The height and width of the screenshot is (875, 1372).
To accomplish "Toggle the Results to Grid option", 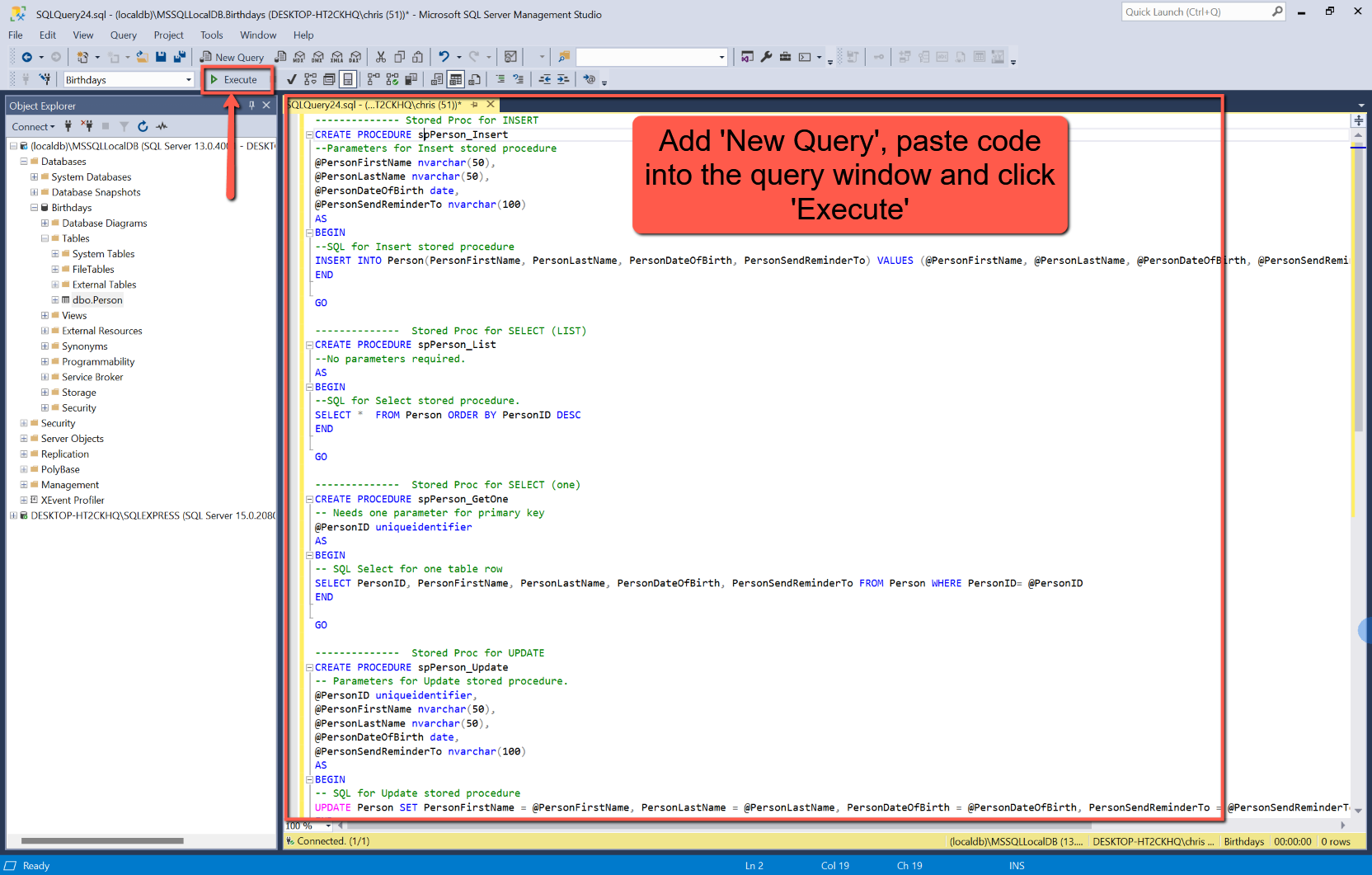I will click(x=455, y=80).
